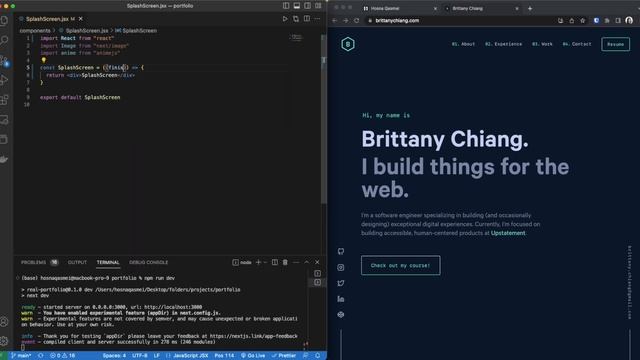This screenshot has height=360, width=640.
Task: Click Check out my course! button
Action: (400, 265)
